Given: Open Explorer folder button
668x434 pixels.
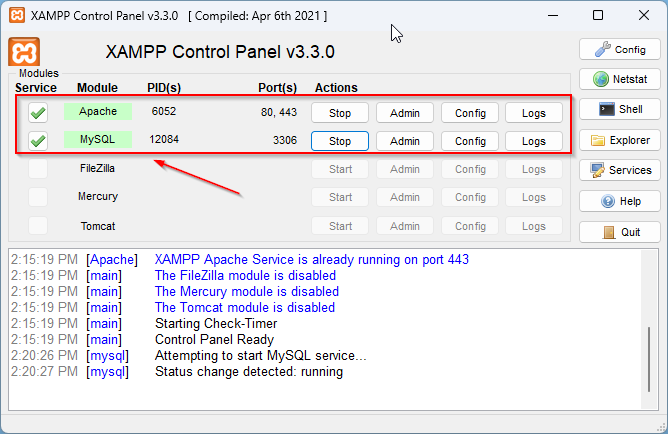Looking at the screenshot, I should [x=619, y=140].
